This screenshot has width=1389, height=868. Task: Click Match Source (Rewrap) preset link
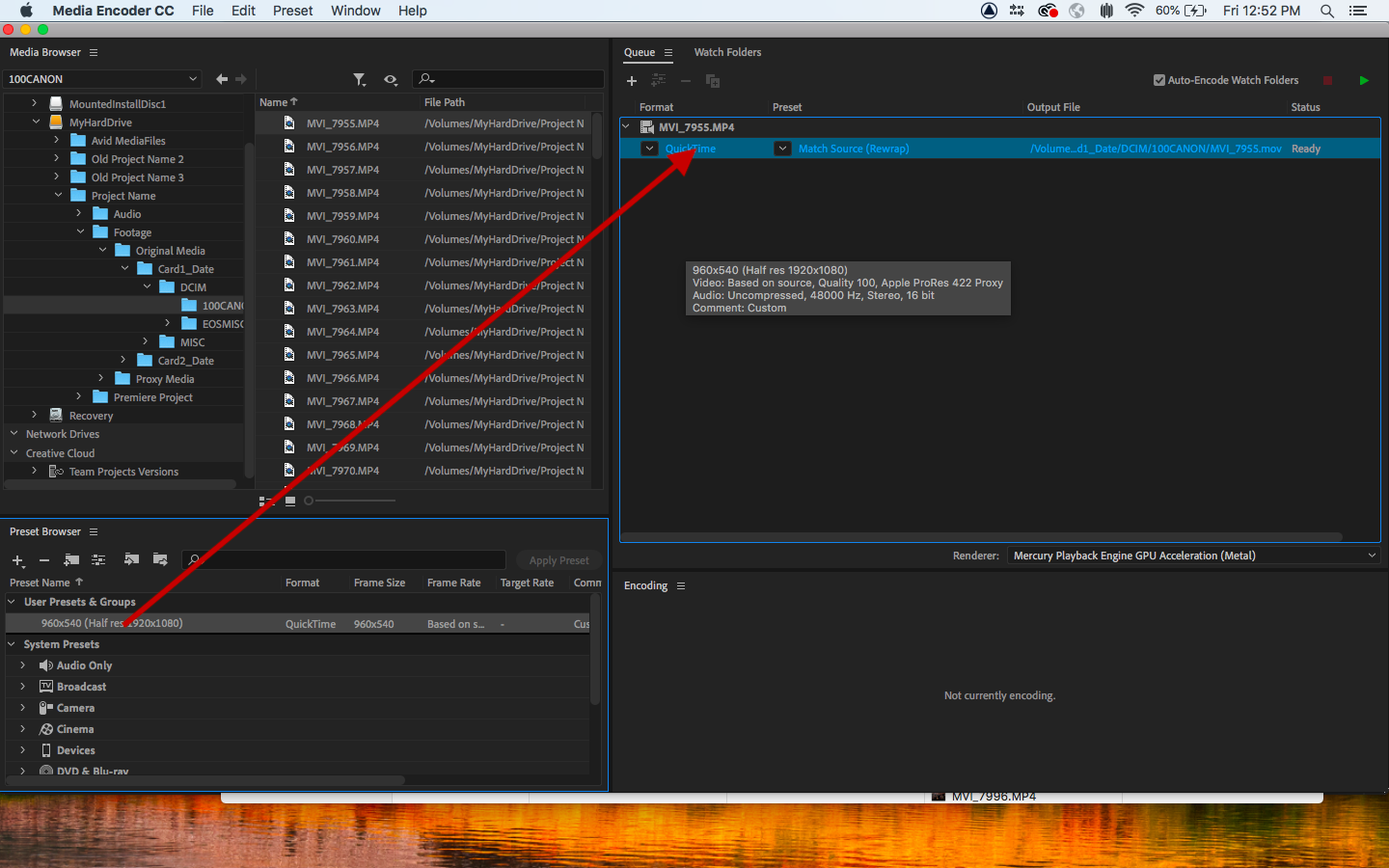[854, 149]
